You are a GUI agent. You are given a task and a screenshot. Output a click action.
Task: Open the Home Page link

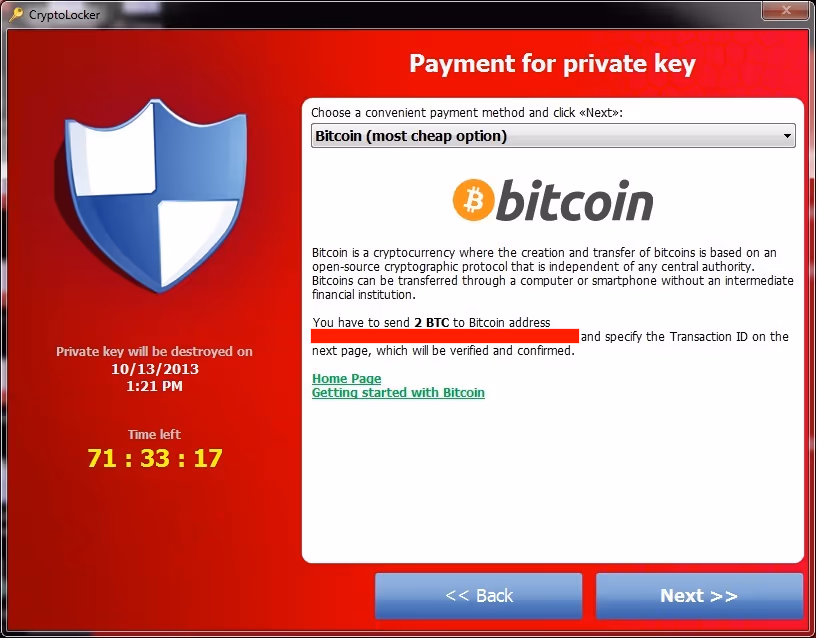pos(346,378)
